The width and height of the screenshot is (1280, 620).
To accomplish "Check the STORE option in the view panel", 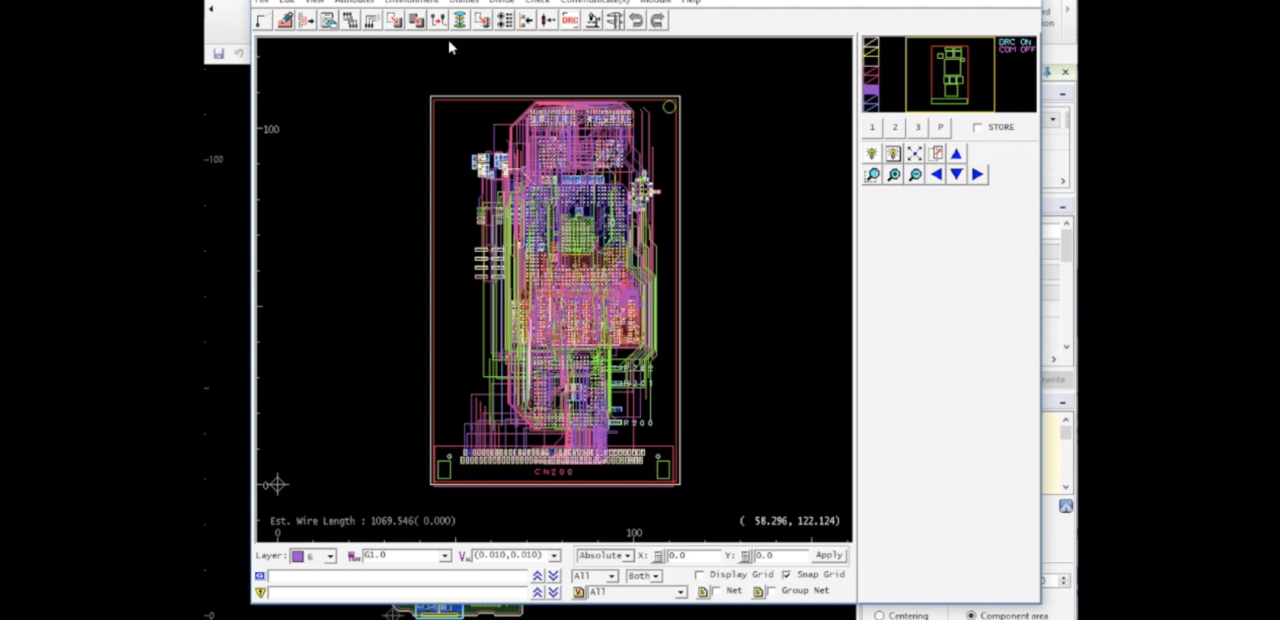I will tap(977, 127).
